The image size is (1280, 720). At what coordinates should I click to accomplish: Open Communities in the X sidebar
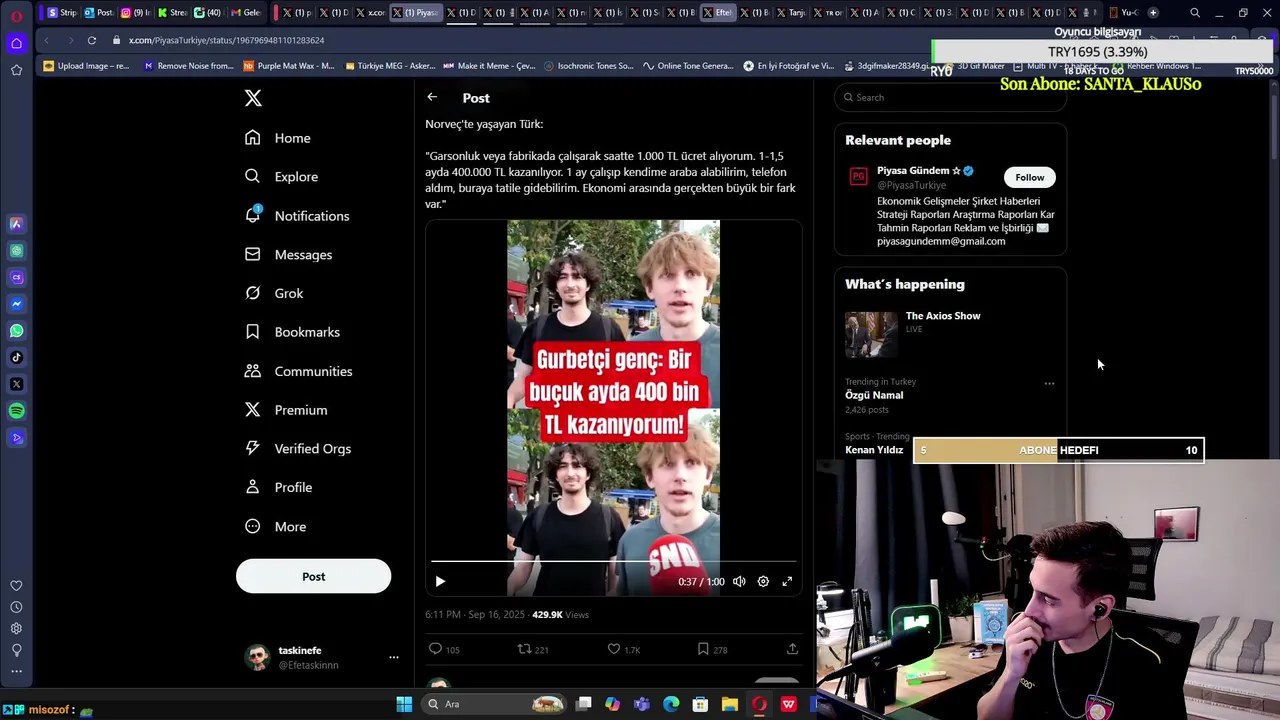[x=298, y=371]
